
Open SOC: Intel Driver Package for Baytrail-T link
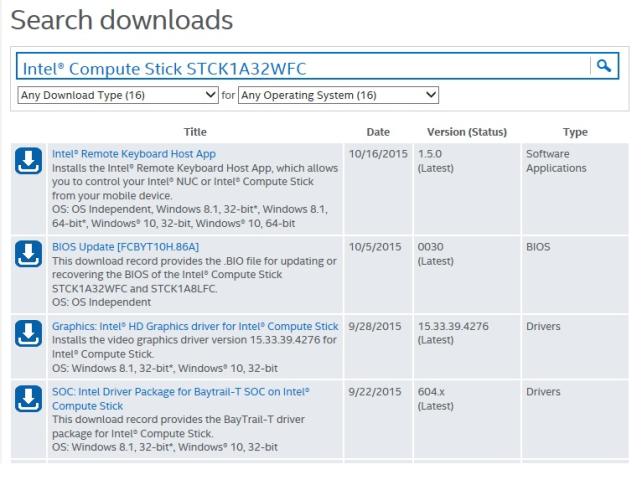click(181, 398)
